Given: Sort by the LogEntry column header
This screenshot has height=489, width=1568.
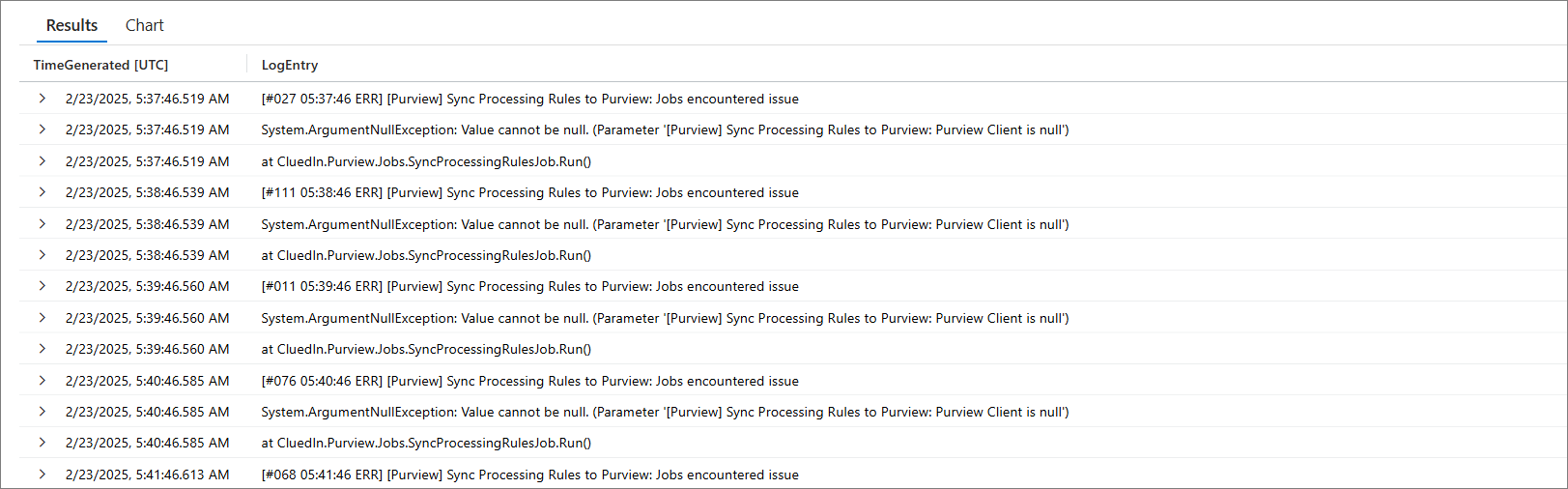Looking at the screenshot, I should (290, 65).
